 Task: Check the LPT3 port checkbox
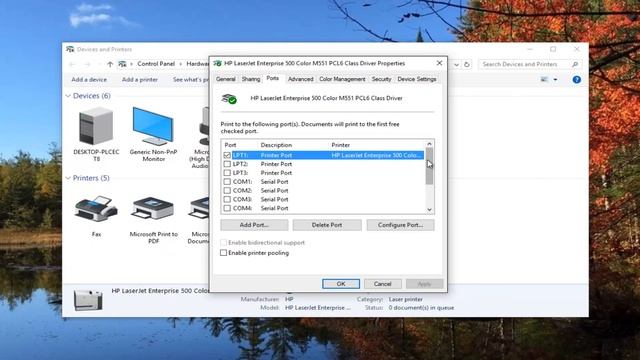(x=227, y=173)
